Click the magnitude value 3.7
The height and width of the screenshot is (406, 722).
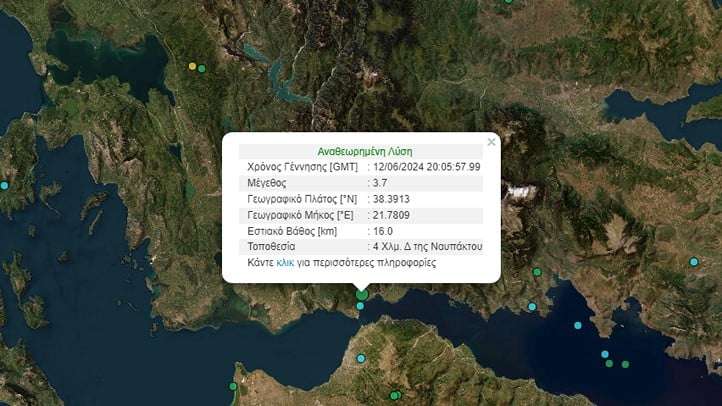click(382, 183)
